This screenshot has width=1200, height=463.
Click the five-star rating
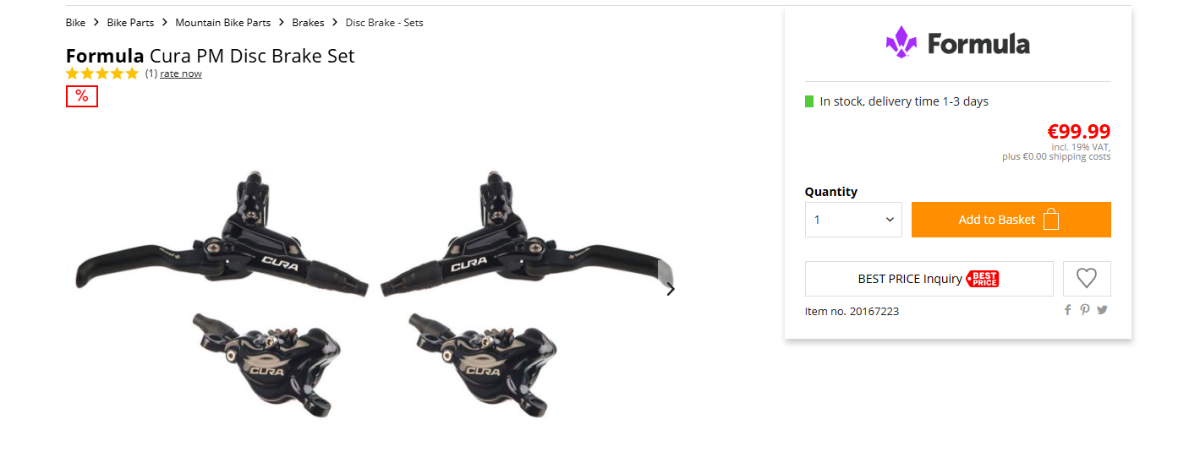tap(103, 74)
